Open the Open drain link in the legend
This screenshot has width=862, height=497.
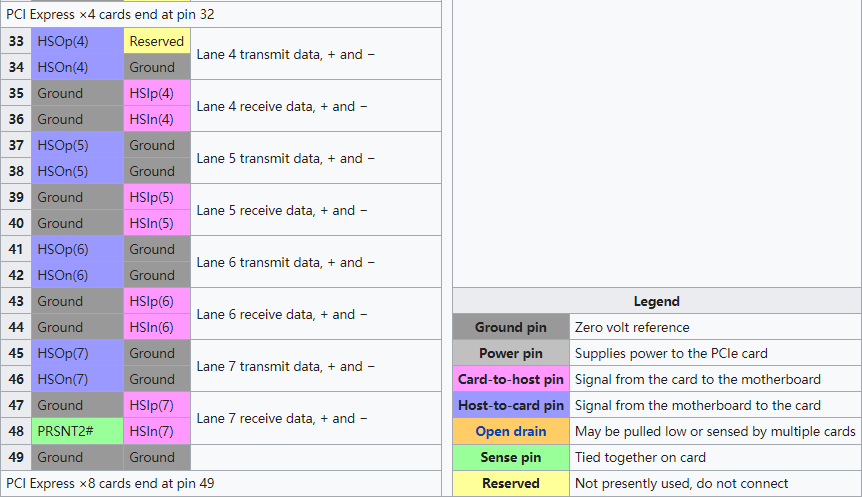(511, 432)
